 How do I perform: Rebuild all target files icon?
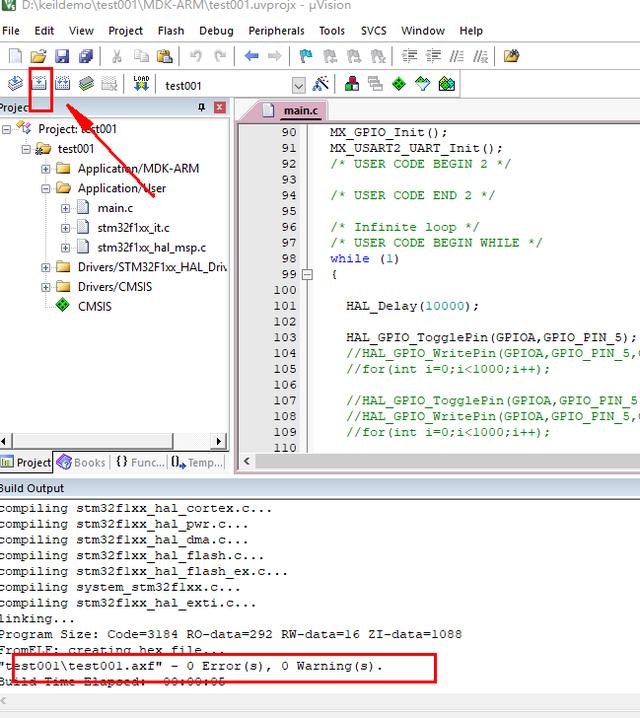pos(62,84)
